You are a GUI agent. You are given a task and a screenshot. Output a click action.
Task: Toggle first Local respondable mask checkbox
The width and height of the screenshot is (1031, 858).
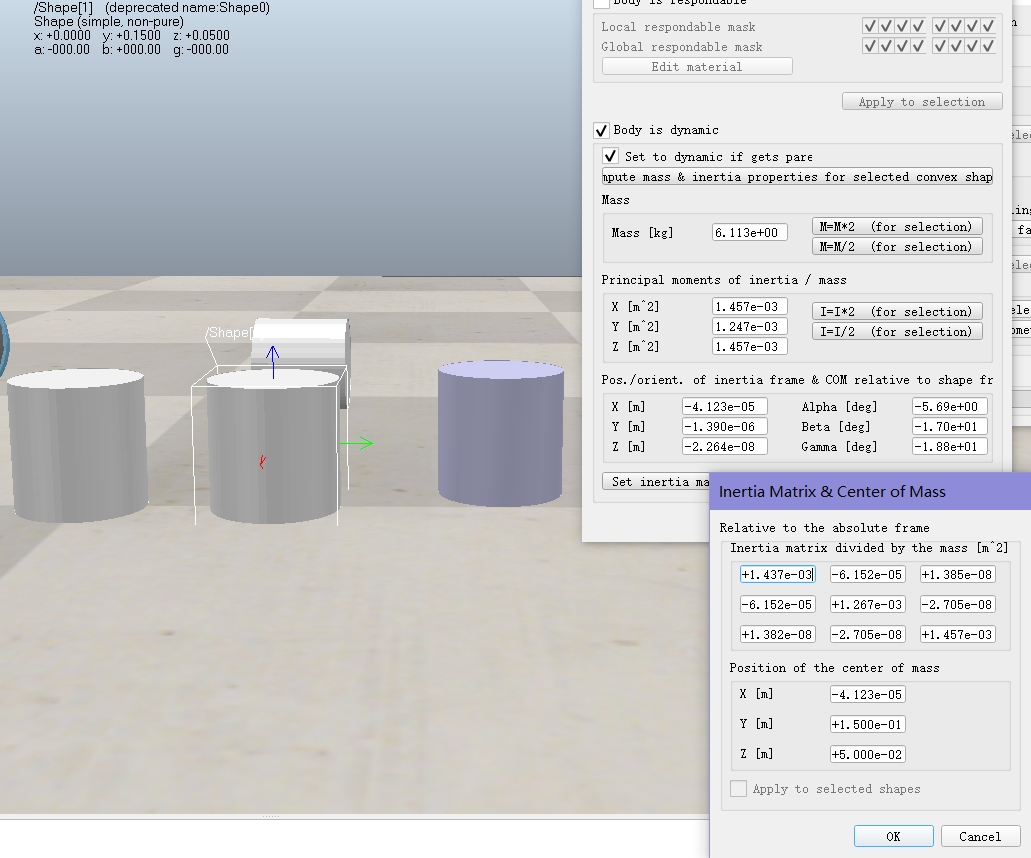coord(870,26)
